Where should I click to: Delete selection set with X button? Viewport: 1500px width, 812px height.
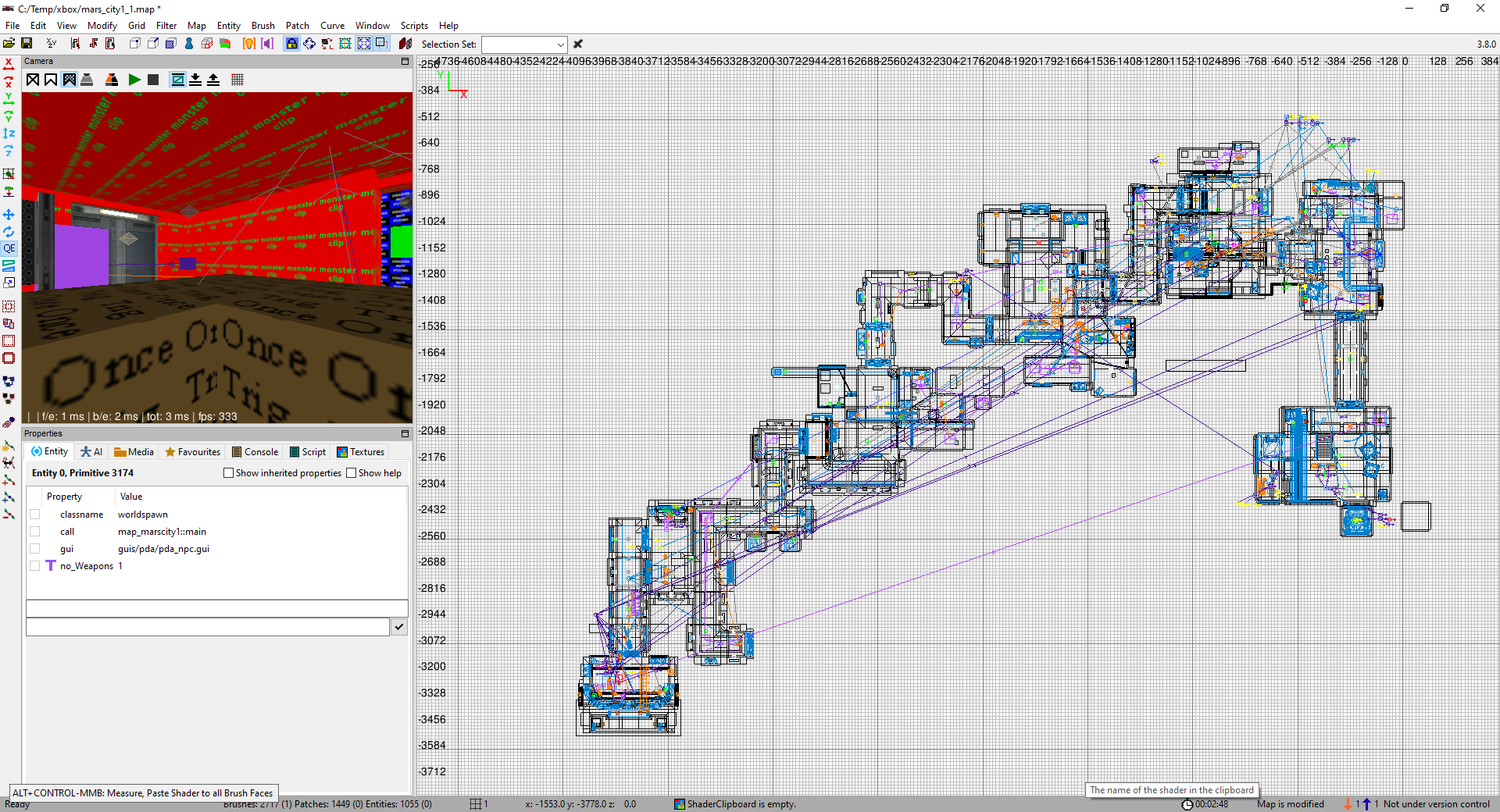[578, 45]
